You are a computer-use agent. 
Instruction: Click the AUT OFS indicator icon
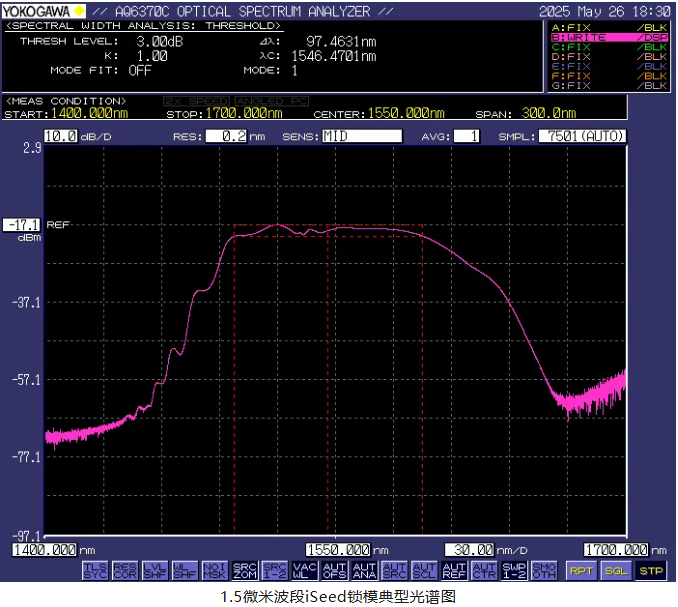click(335, 570)
